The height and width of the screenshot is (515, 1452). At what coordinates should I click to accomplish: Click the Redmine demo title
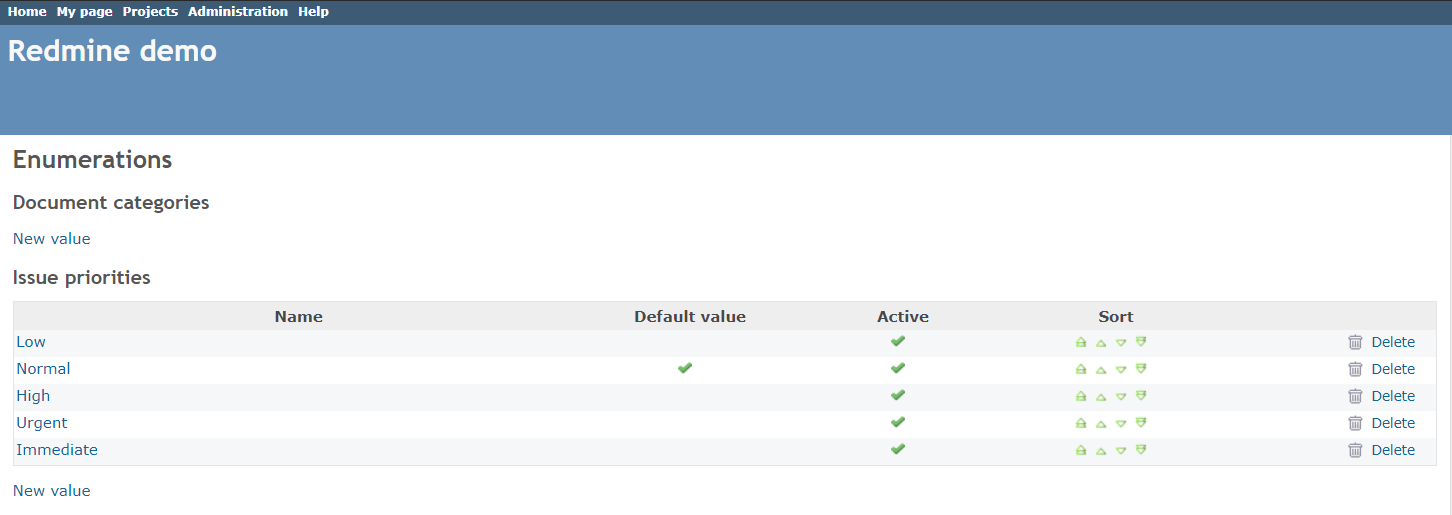tap(112, 52)
